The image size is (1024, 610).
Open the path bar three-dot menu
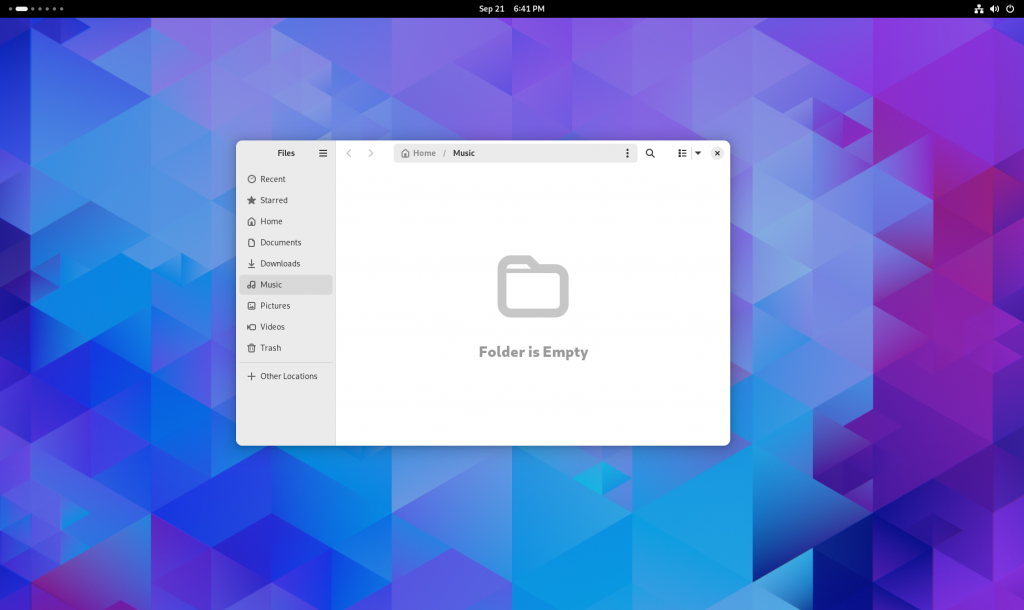(x=627, y=153)
